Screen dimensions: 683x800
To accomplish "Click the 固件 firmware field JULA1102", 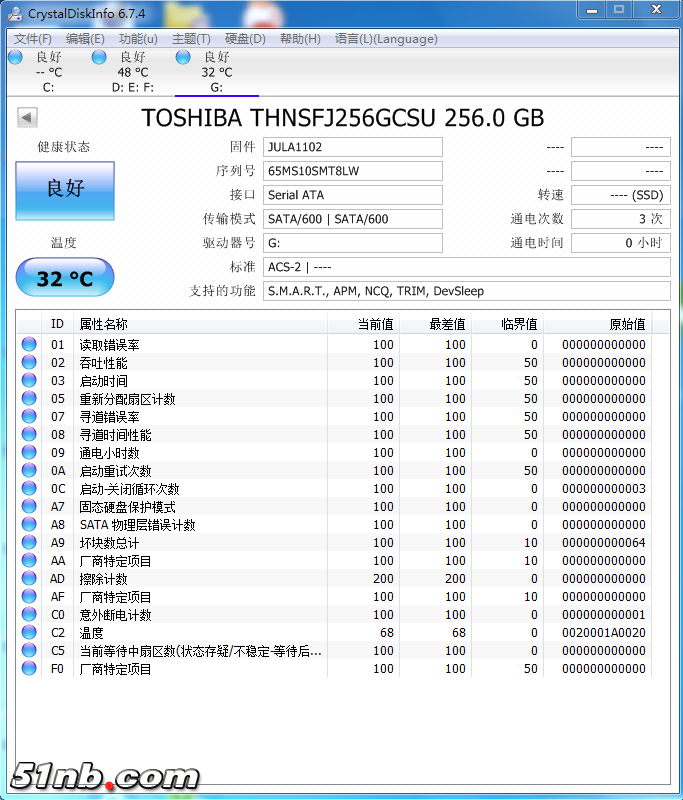I will coord(352,147).
